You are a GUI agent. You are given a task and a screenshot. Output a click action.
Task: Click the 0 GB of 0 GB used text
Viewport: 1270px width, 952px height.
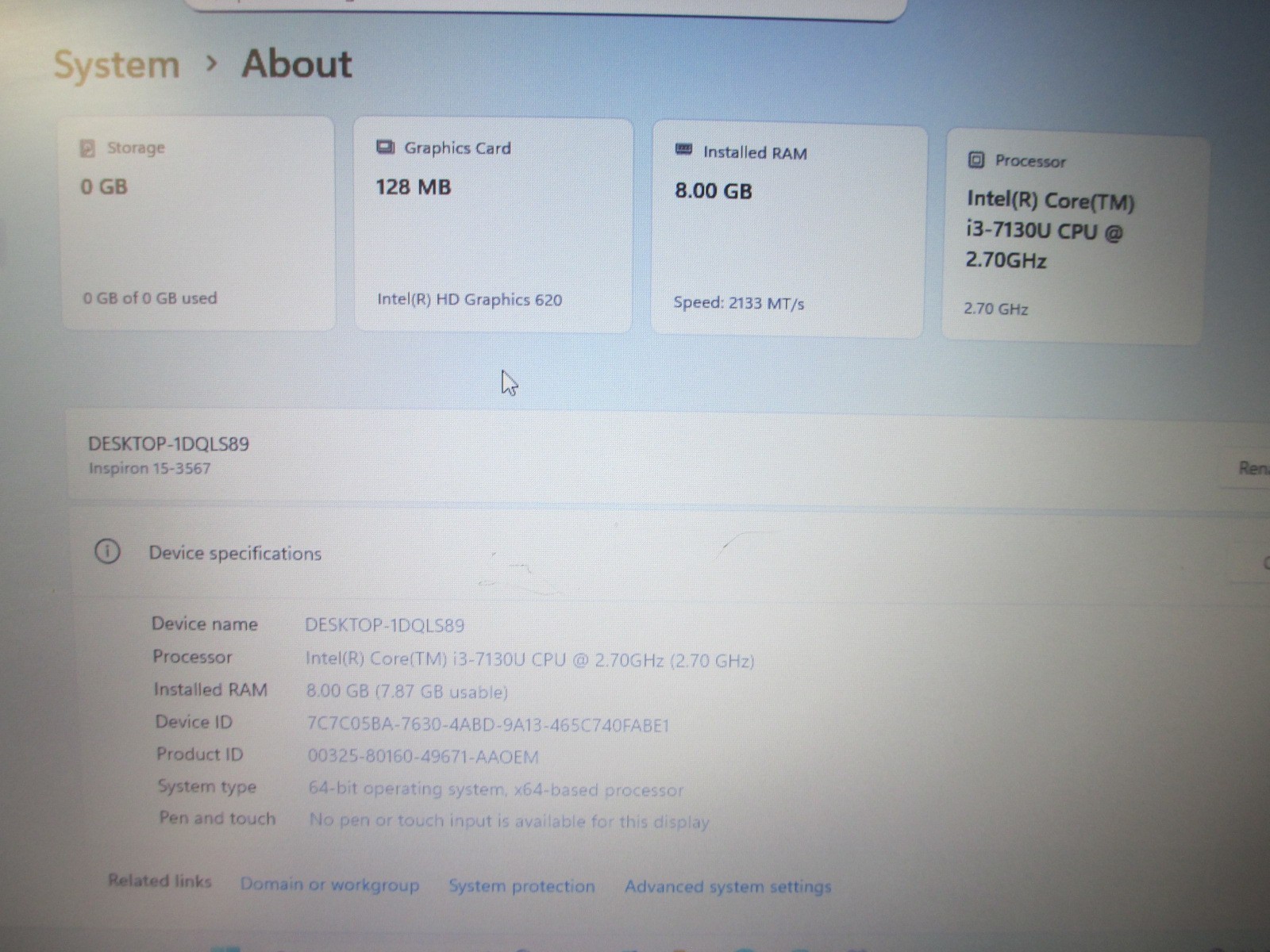point(150,298)
